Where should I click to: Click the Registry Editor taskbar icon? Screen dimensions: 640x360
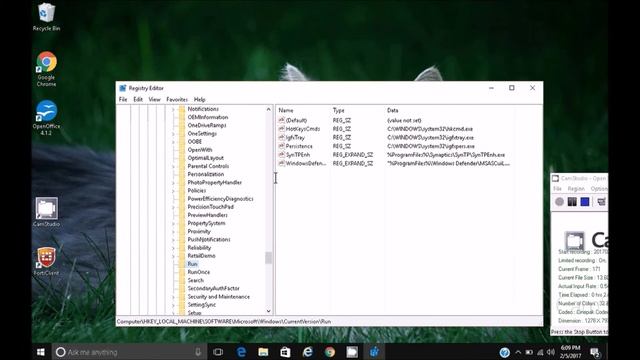click(x=374, y=352)
